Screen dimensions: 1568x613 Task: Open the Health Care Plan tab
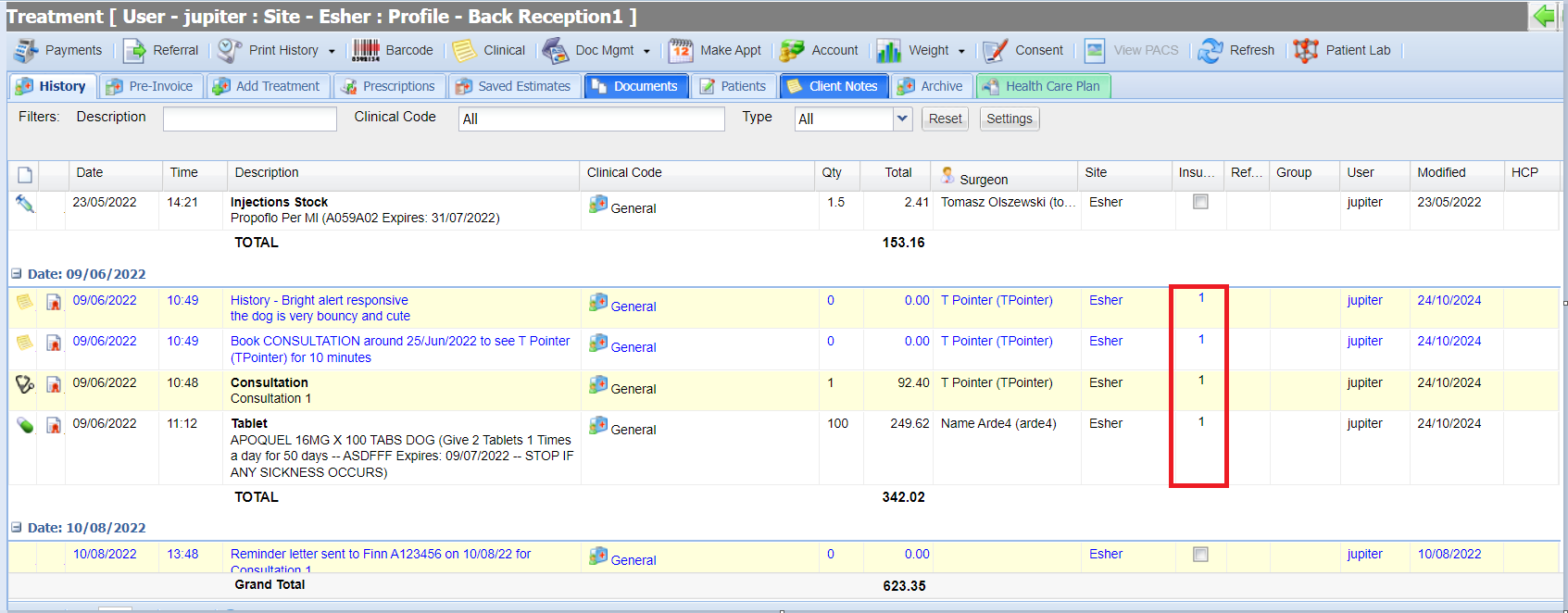(1043, 86)
